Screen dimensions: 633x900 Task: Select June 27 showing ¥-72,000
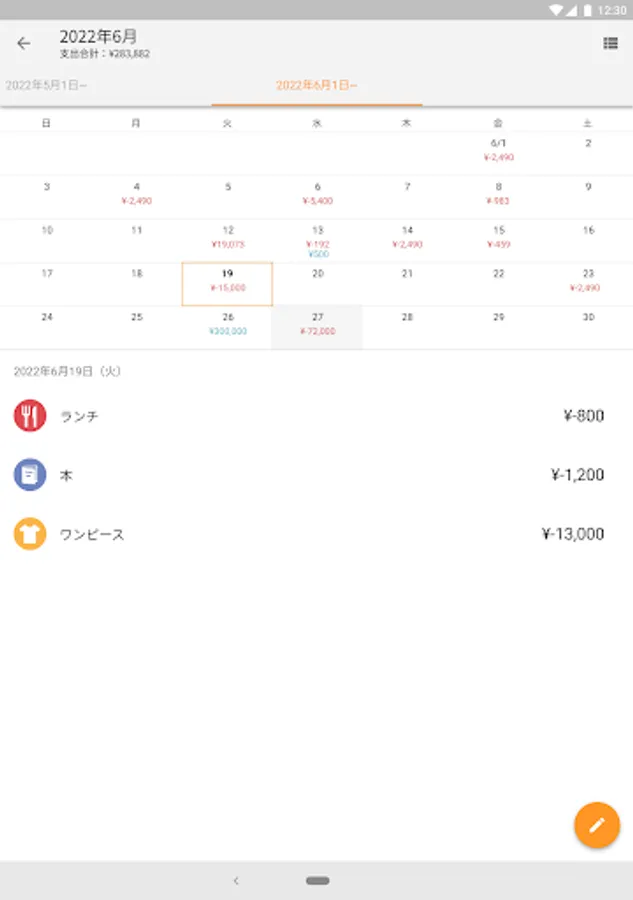317,327
